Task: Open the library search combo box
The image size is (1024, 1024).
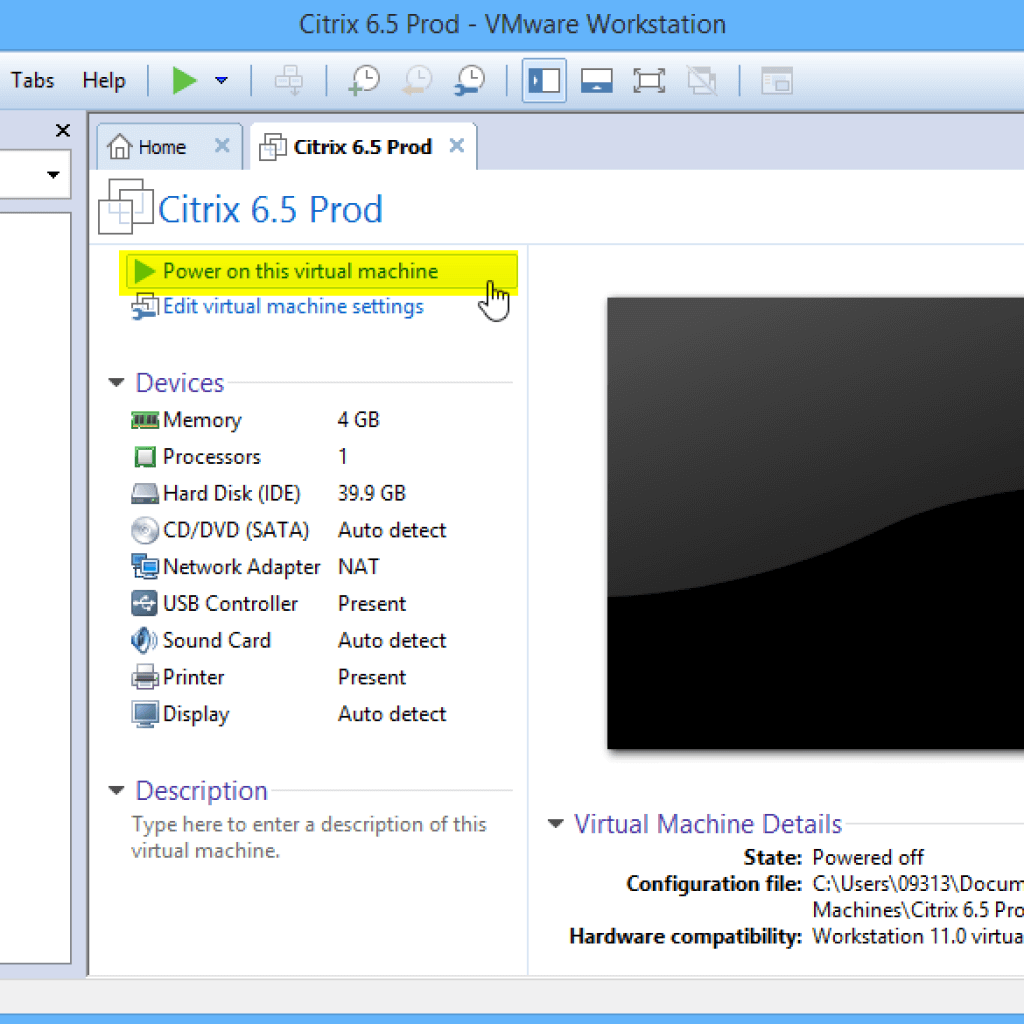Action: point(54,174)
